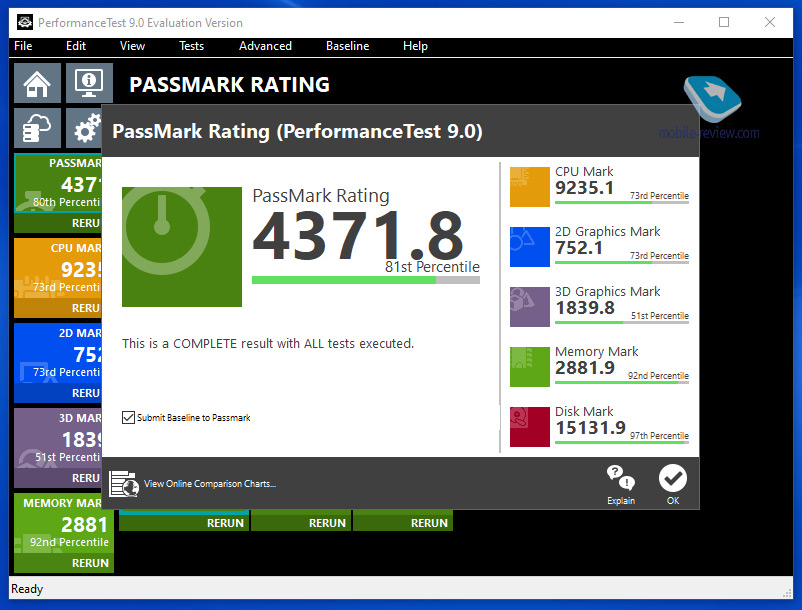This screenshot has height=610, width=802.
Task: Click the PassMark Rating 81st percentile bar
Action: pyautogui.click(x=366, y=280)
